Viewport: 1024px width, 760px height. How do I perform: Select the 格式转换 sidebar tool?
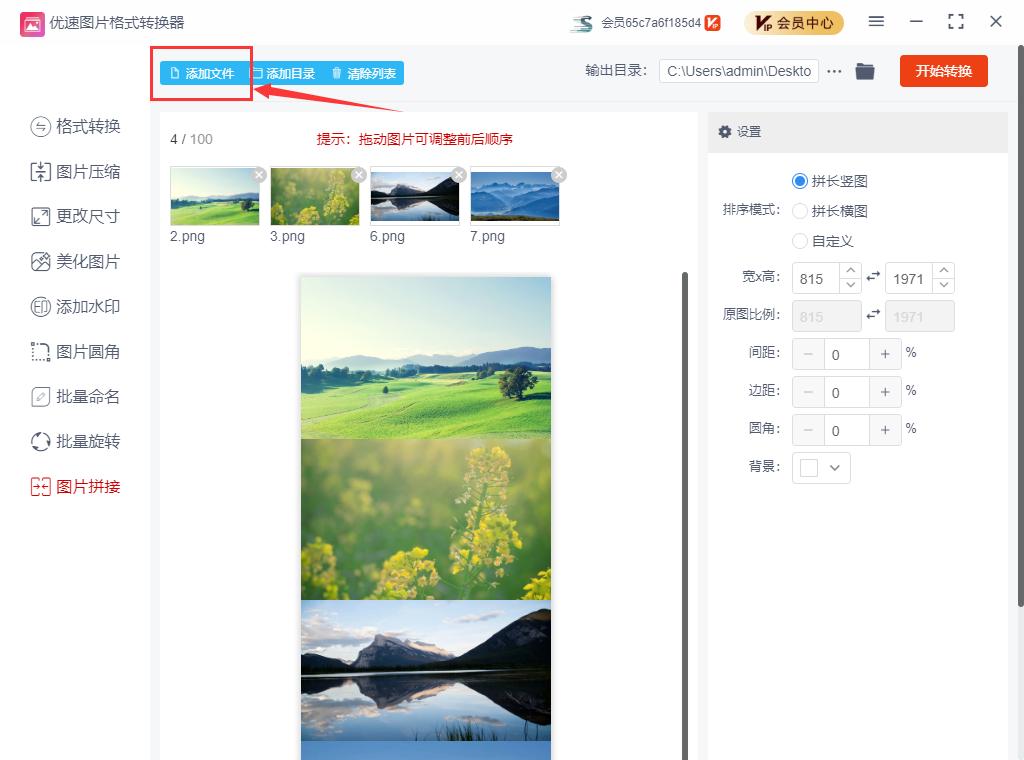(x=75, y=127)
